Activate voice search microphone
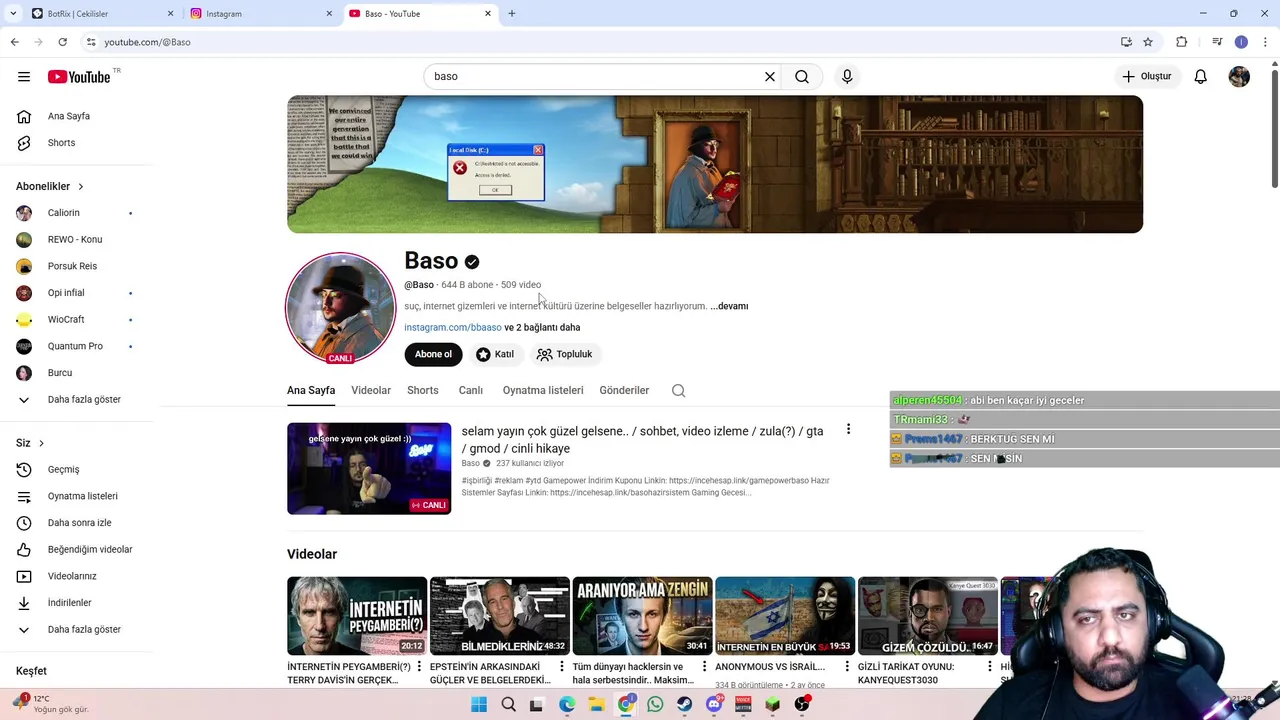1280x720 pixels. point(847,76)
